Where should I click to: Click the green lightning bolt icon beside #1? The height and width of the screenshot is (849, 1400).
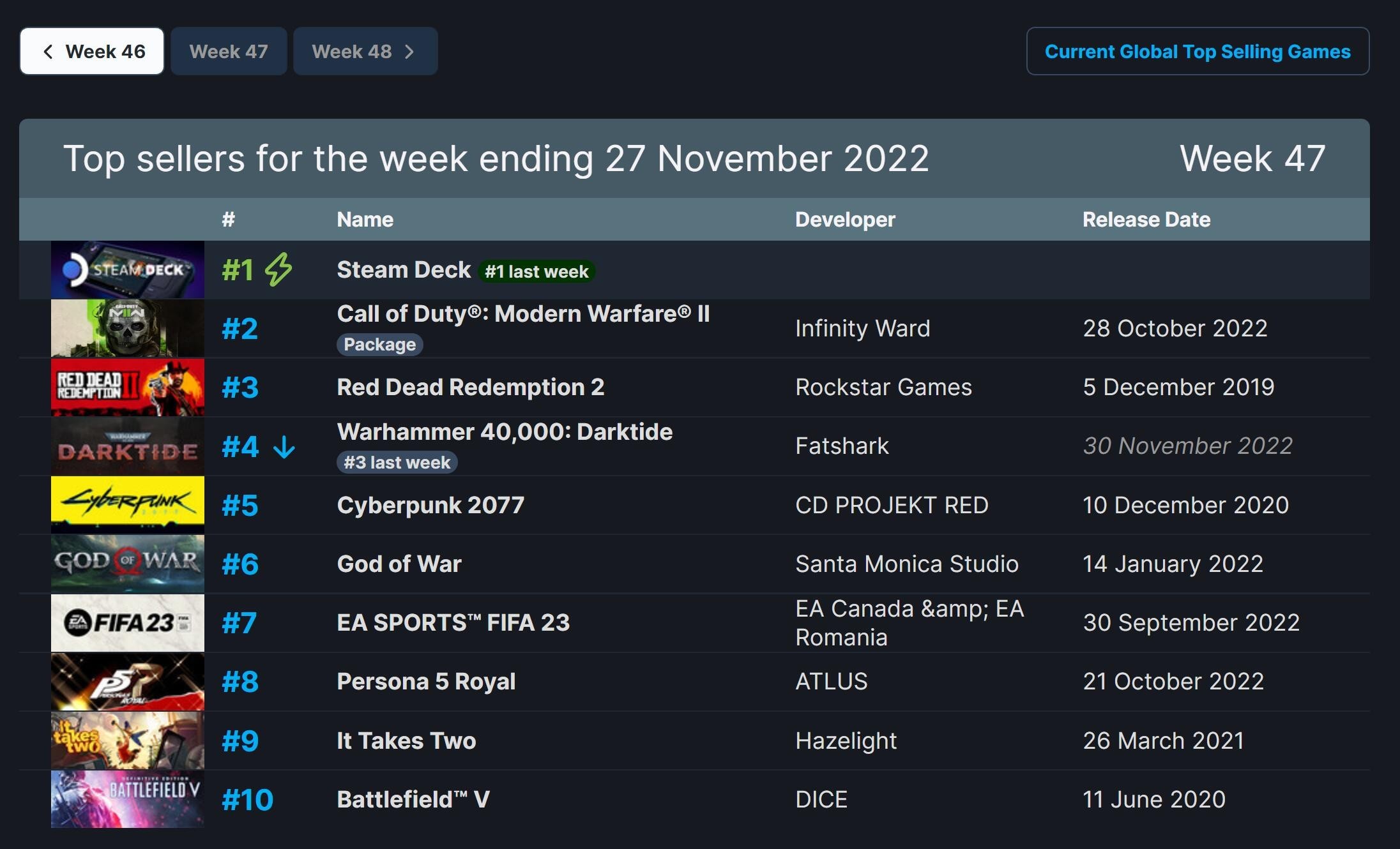point(278,269)
